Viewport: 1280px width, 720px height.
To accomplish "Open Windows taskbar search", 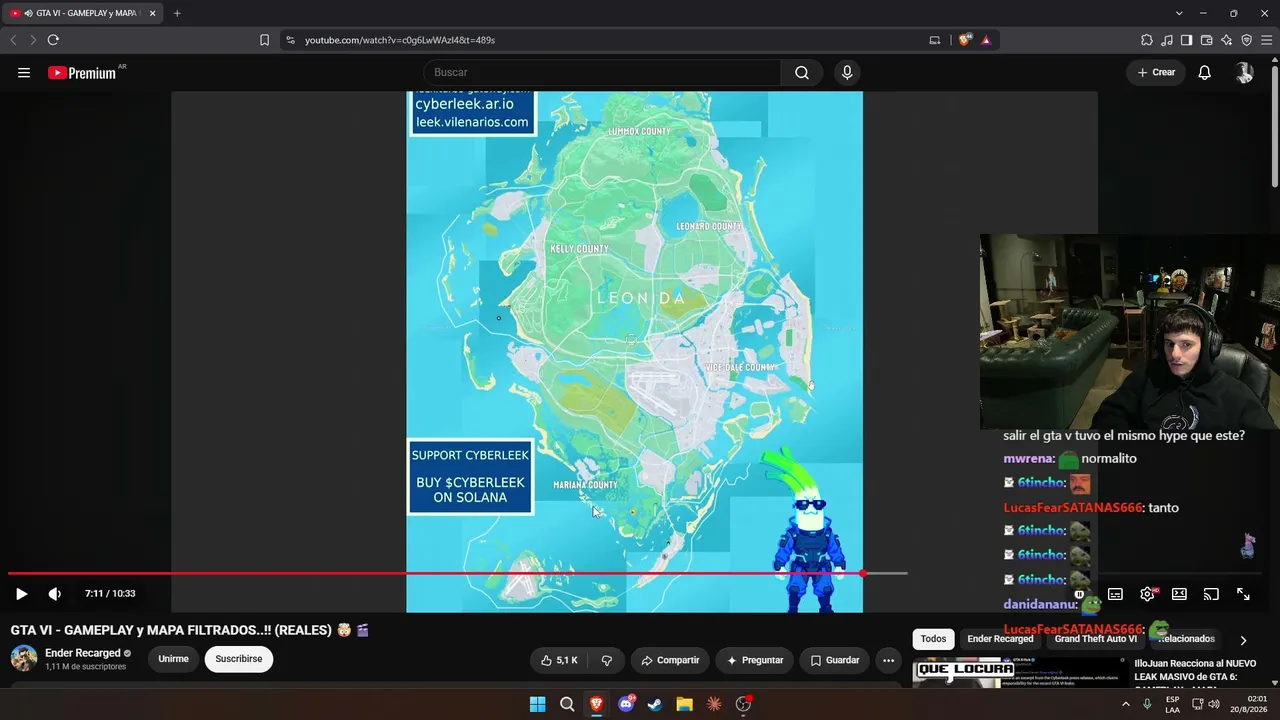I will click(567, 704).
